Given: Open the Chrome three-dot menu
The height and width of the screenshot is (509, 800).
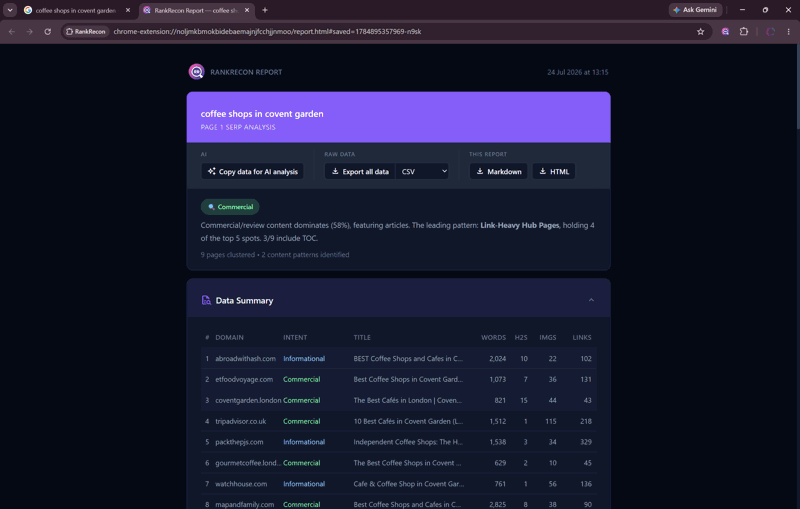Looking at the screenshot, I should (789, 32).
